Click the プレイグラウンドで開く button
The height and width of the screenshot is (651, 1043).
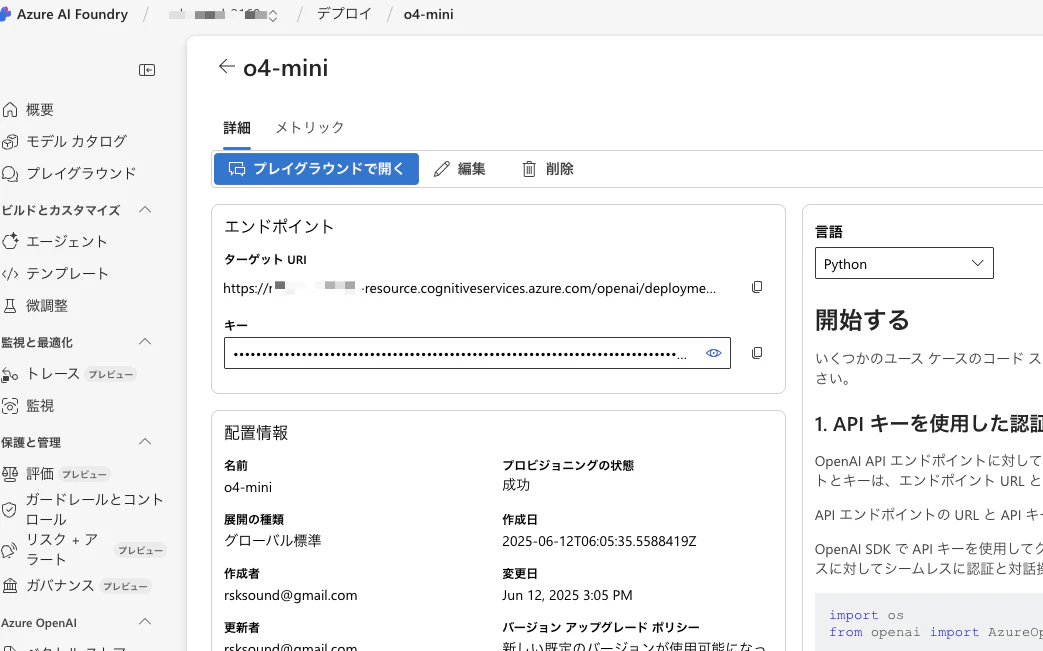[x=316, y=169]
